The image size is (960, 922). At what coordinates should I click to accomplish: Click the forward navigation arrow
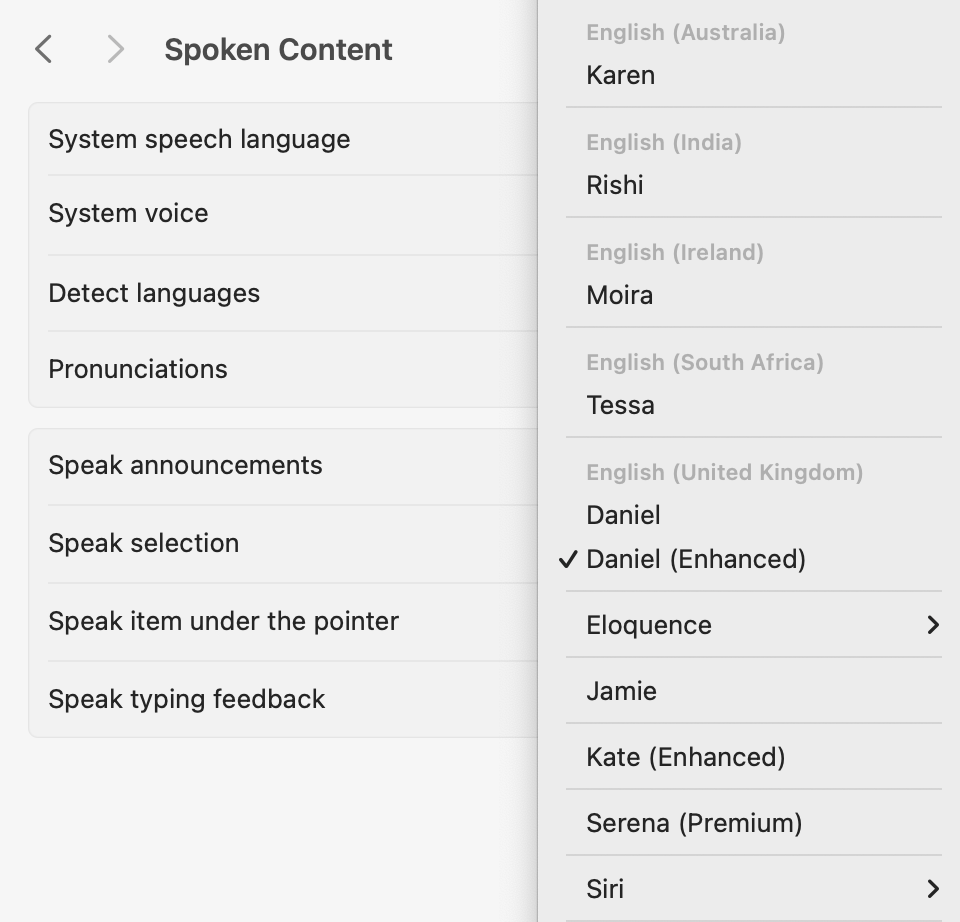click(x=115, y=49)
